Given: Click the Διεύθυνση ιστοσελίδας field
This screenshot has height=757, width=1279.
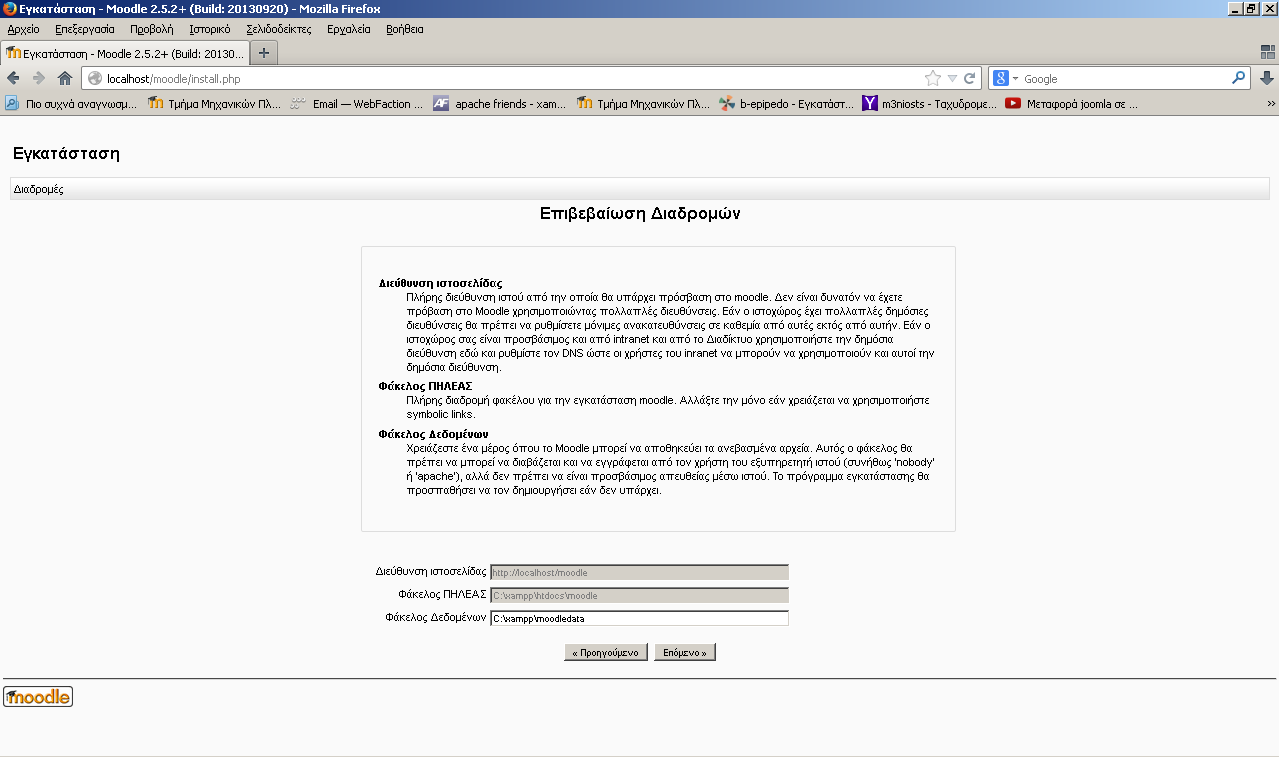Looking at the screenshot, I should [639, 572].
